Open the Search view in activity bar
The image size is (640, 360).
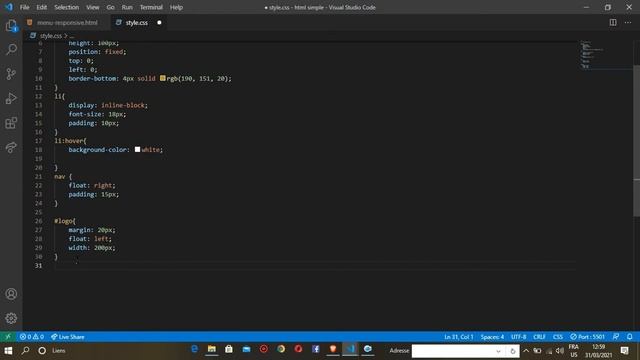[x=11, y=50]
